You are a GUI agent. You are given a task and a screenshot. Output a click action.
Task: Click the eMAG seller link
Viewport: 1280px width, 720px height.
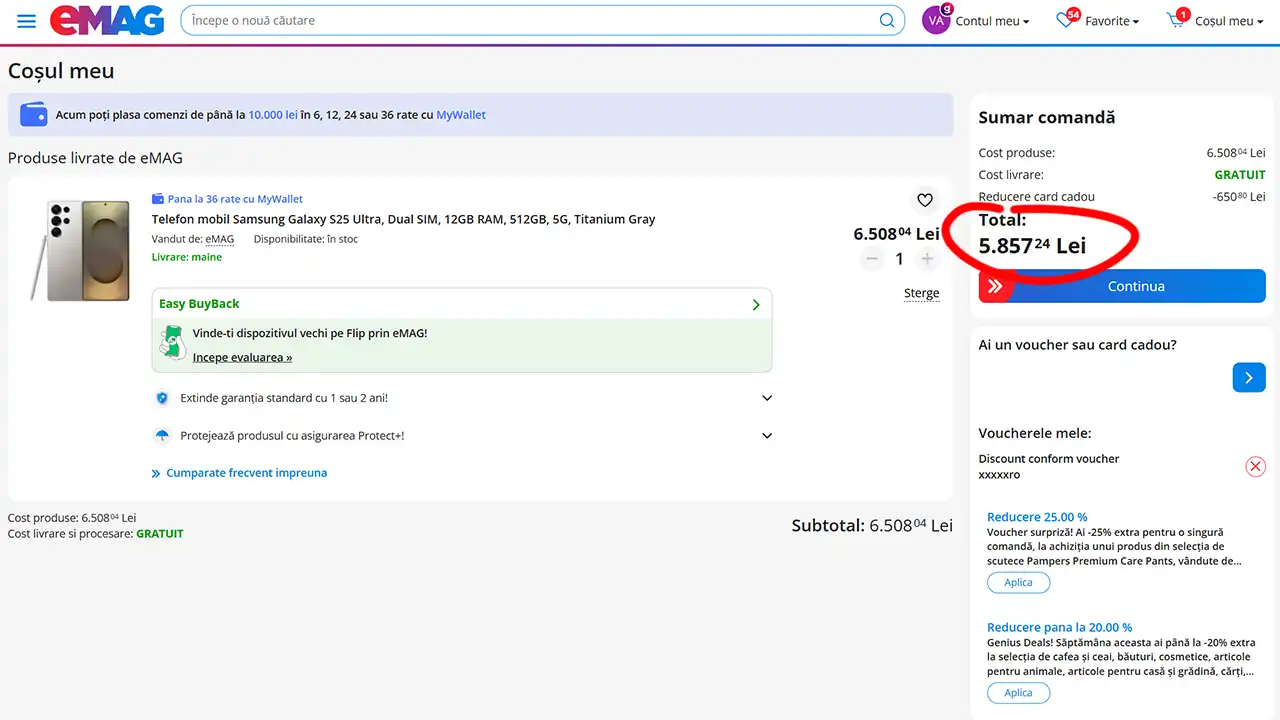click(x=219, y=239)
